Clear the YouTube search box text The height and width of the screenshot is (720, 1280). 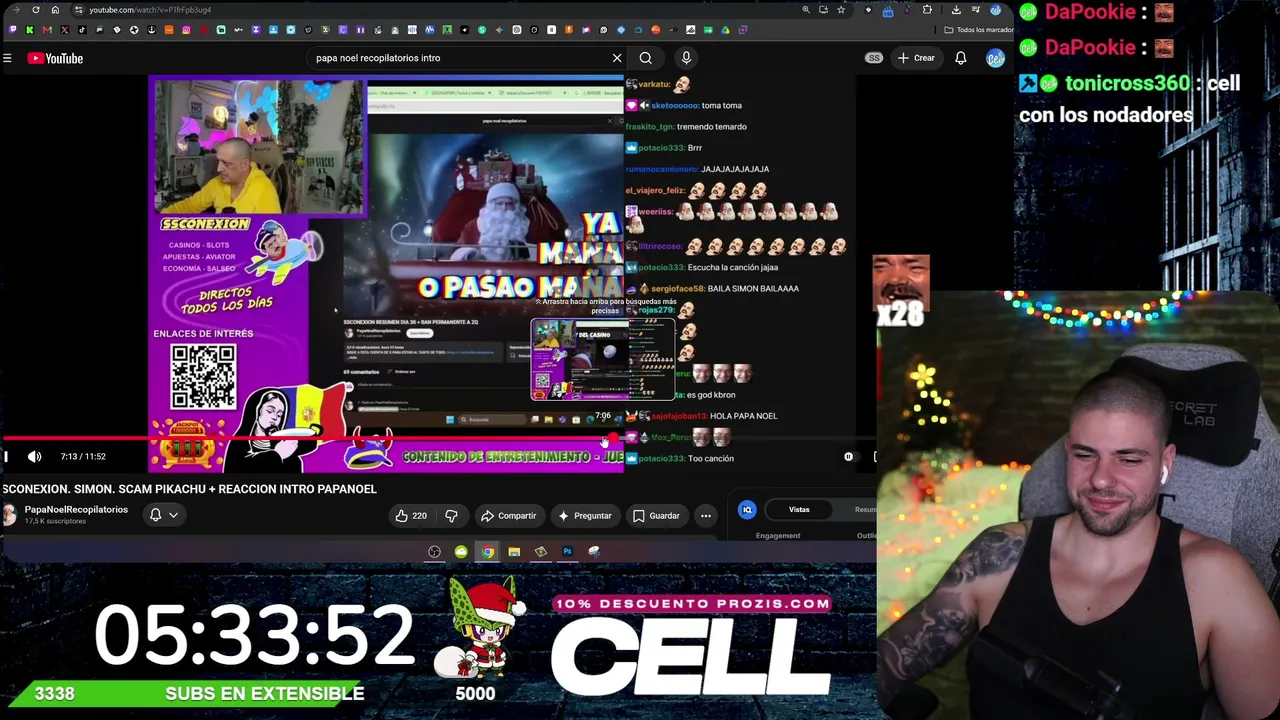pos(617,58)
